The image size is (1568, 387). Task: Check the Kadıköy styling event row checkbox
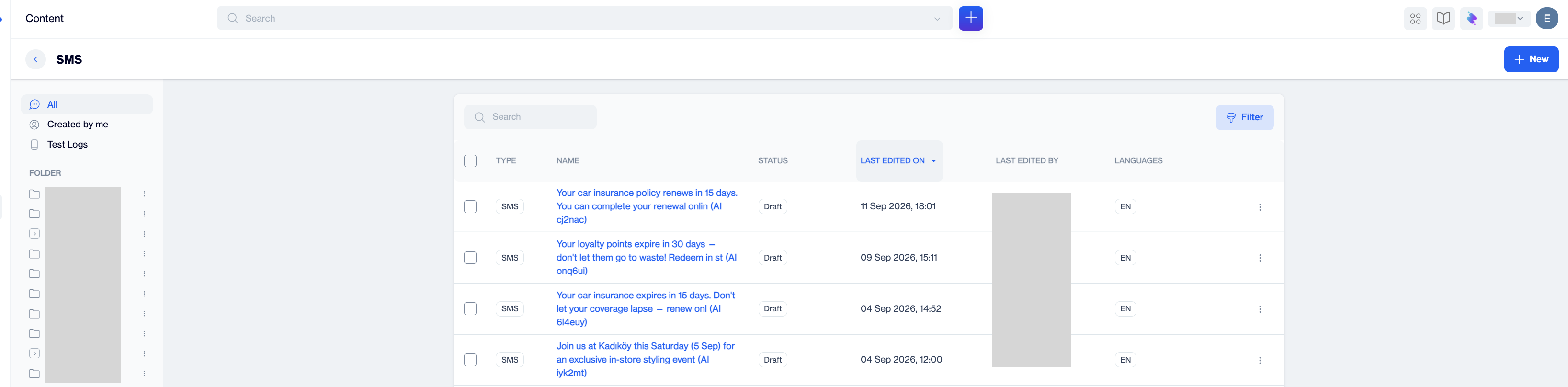pos(470,360)
